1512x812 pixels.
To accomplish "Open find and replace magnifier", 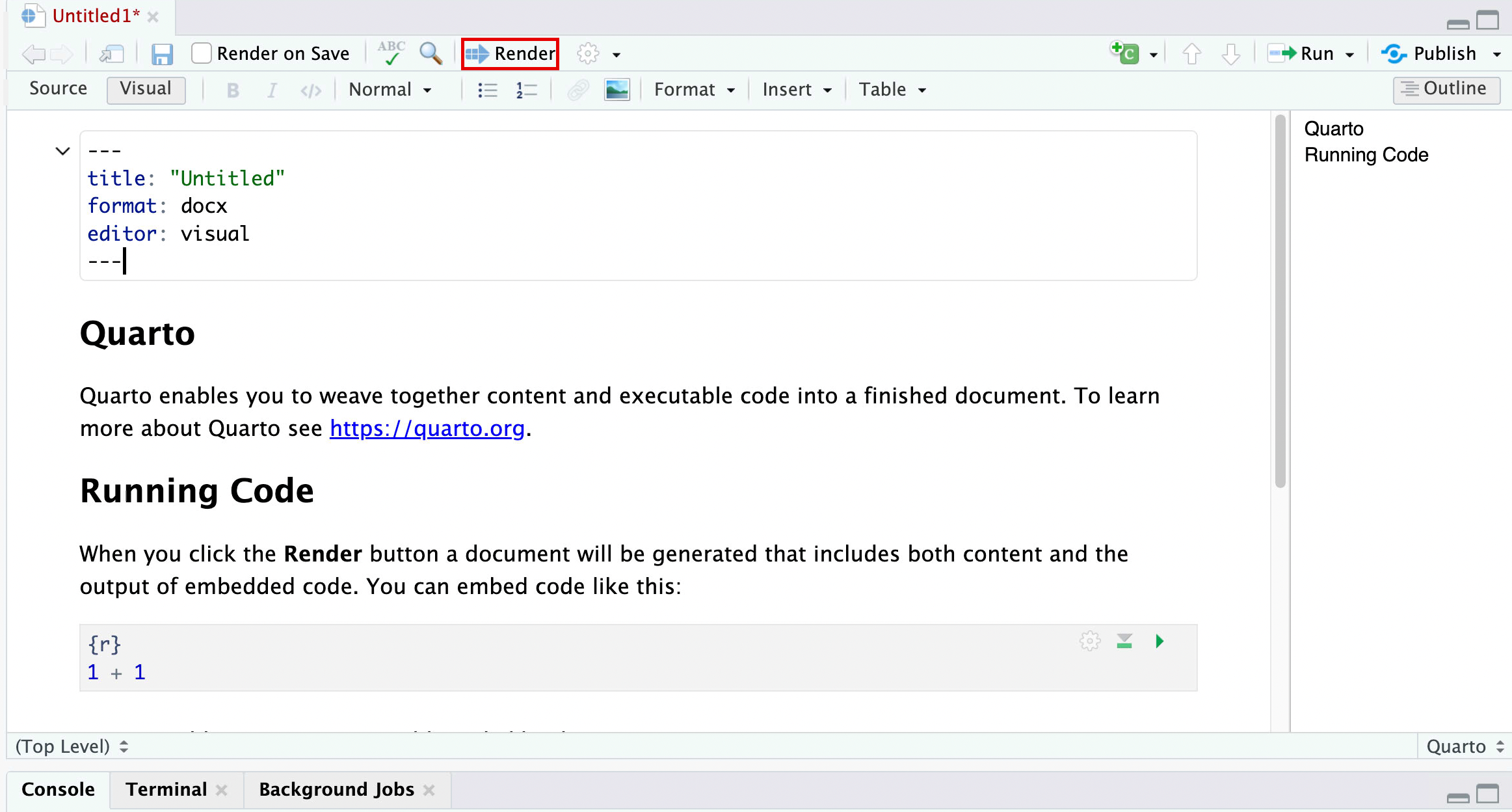I will 431,53.
